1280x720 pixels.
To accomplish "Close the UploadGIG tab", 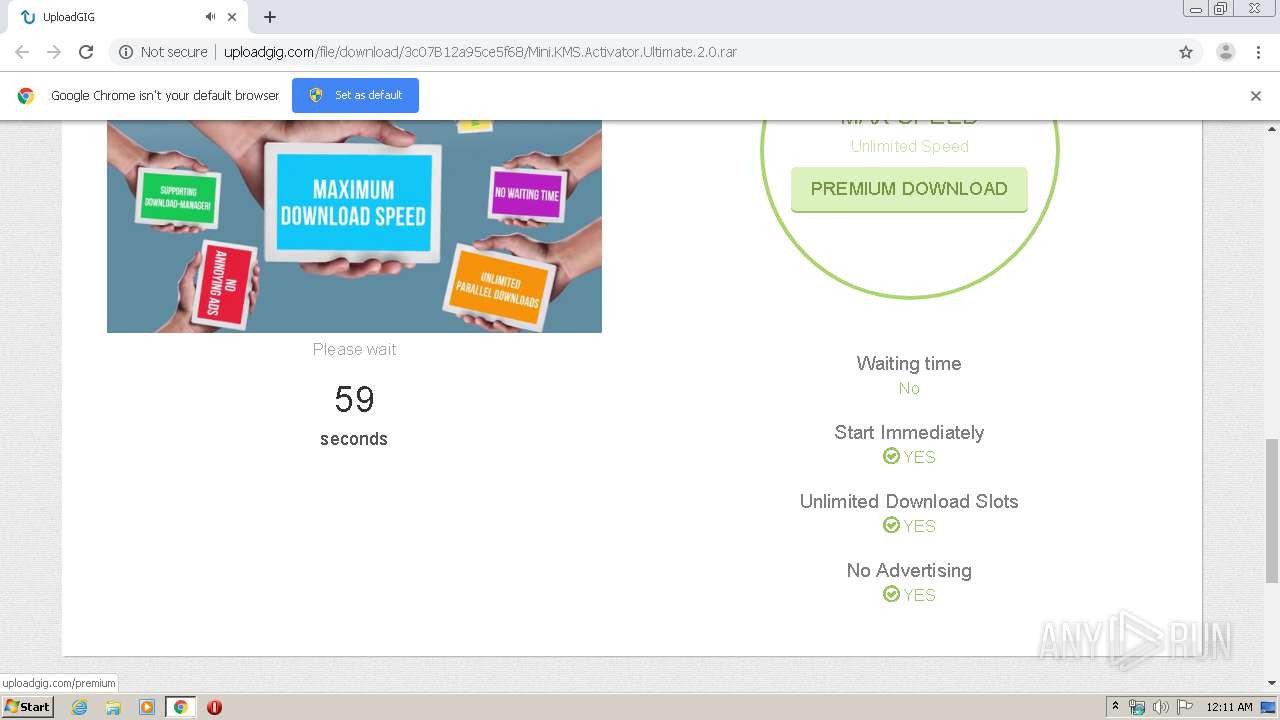I will (x=232, y=17).
